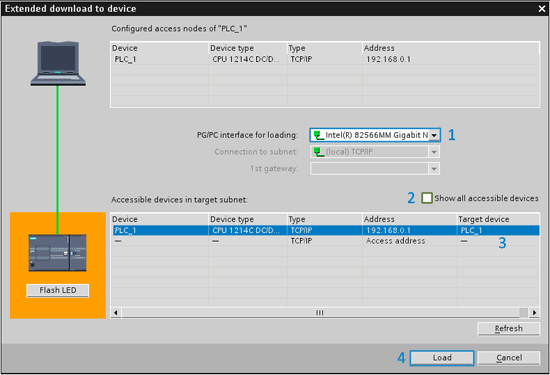The image size is (550, 375).
Task: Enable Show all accessible devices checkbox
Action: tap(427, 198)
